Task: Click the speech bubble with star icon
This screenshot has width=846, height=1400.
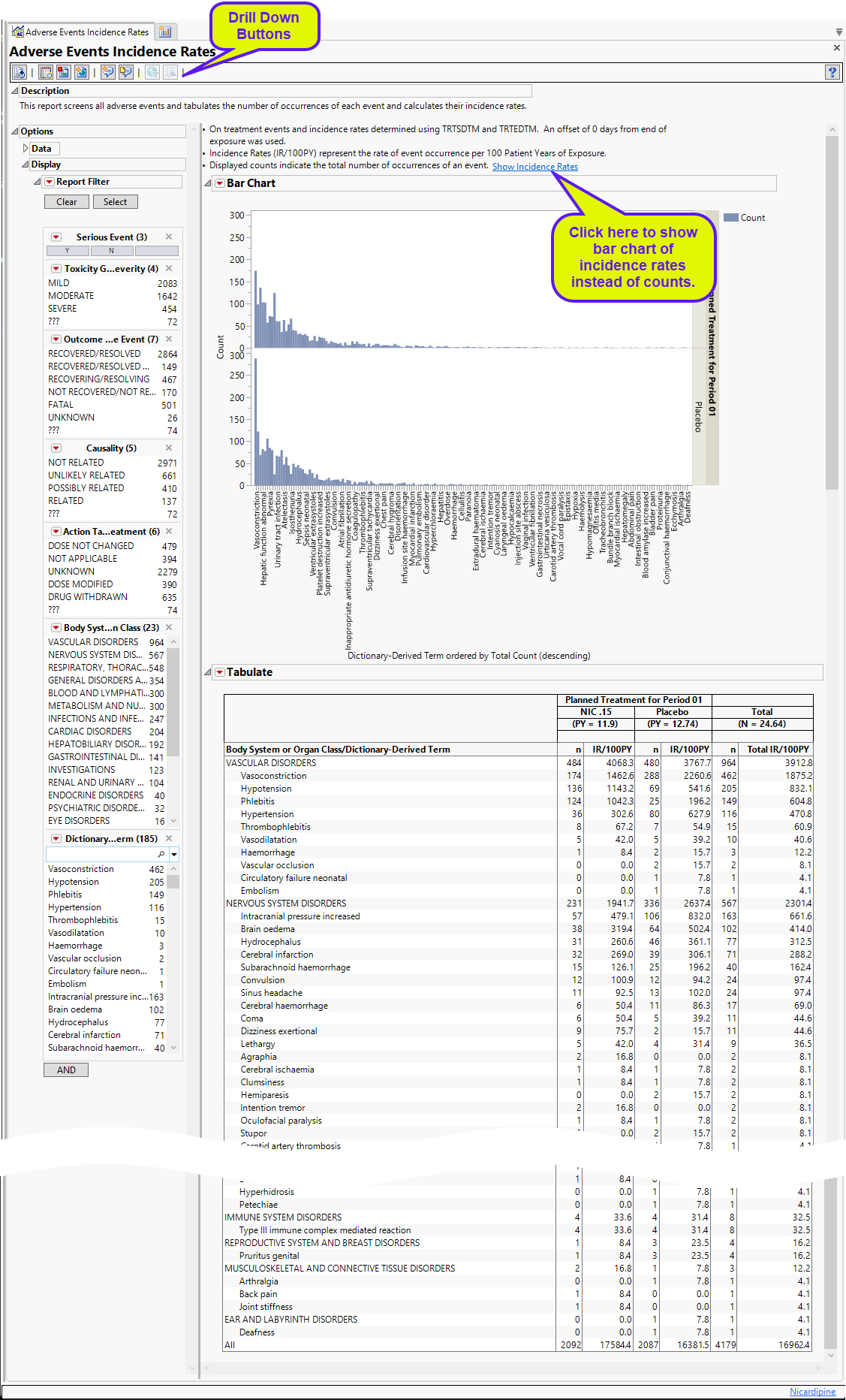Action: 108,72
